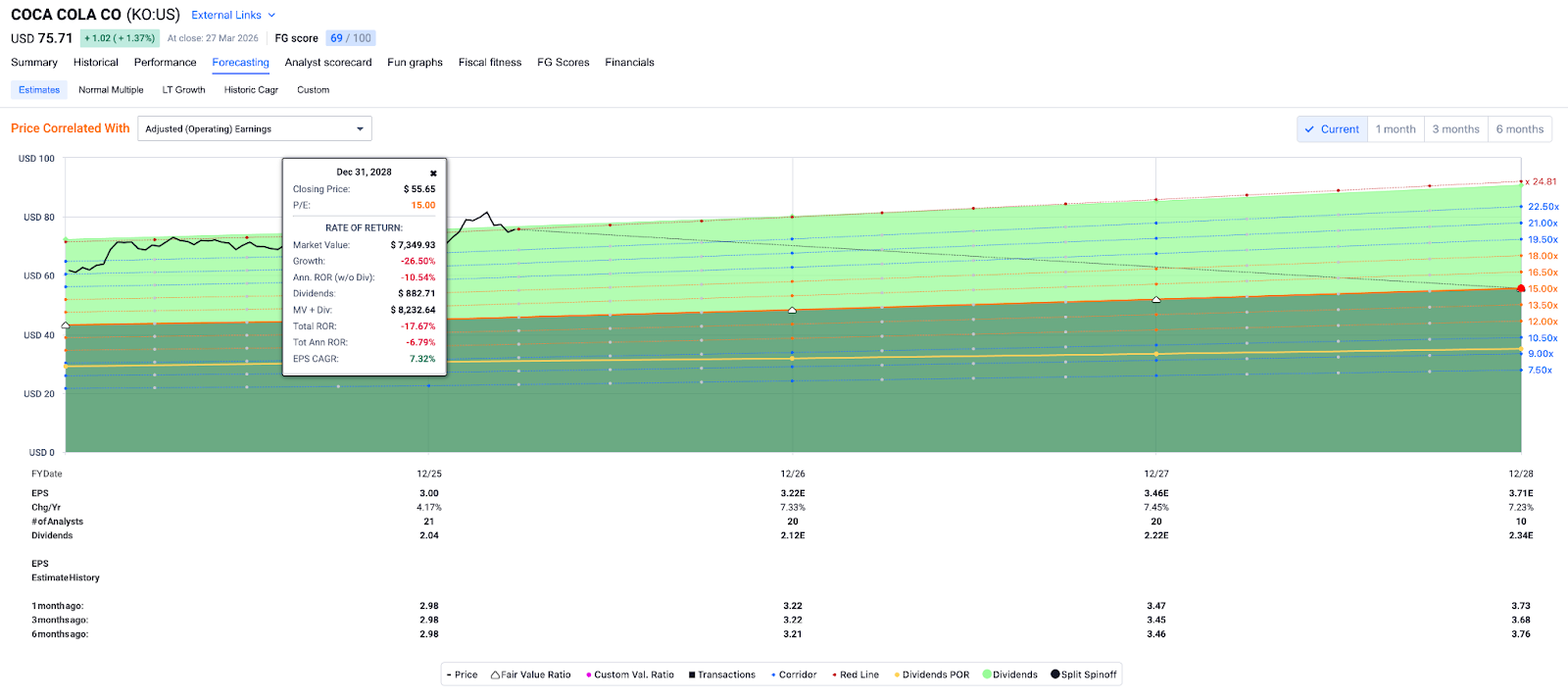Open the FG Scores tab

(563, 62)
